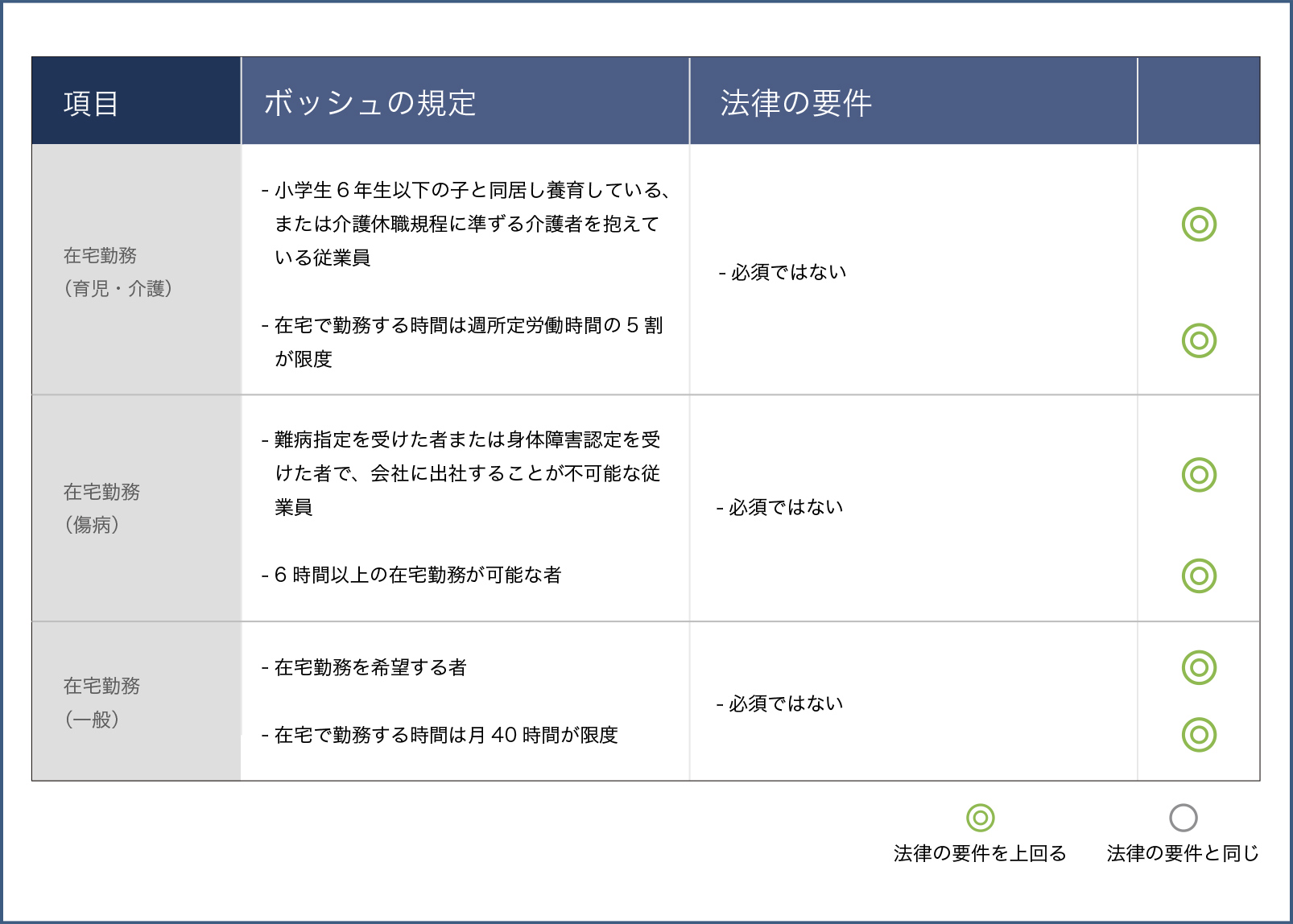Click the legend gray circle above 法律の要件と同じ
The width and height of the screenshot is (1293, 924).
coord(1183,818)
